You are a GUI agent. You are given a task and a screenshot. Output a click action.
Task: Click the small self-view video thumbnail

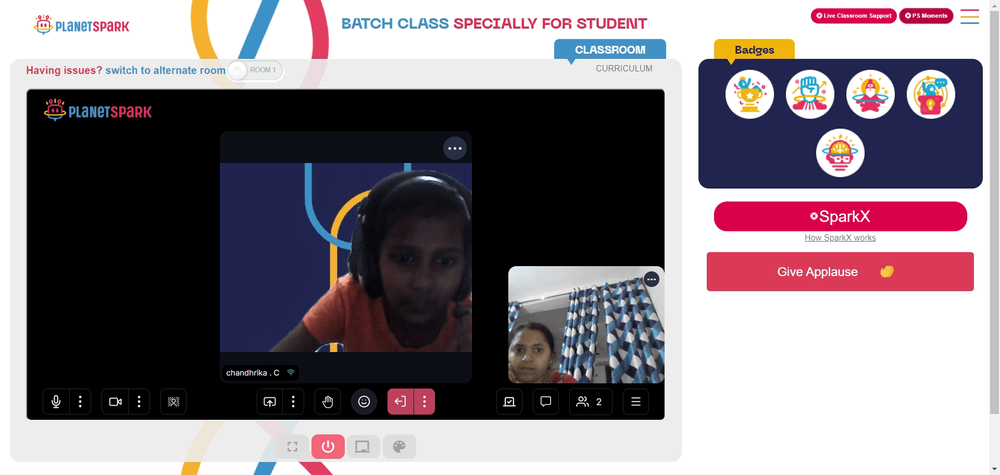coord(585,325)
